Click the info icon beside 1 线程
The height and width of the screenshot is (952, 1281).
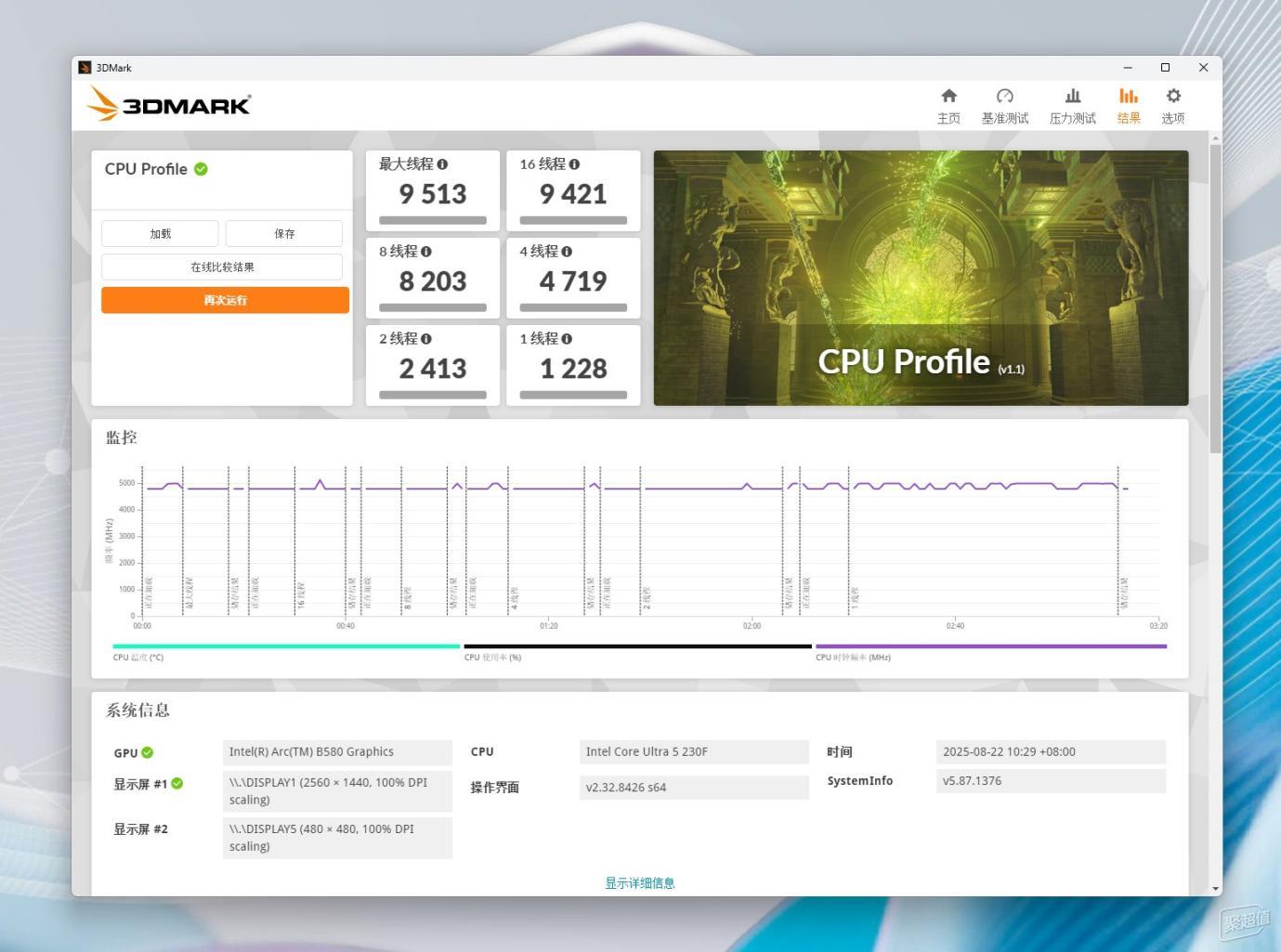[567, 339]
